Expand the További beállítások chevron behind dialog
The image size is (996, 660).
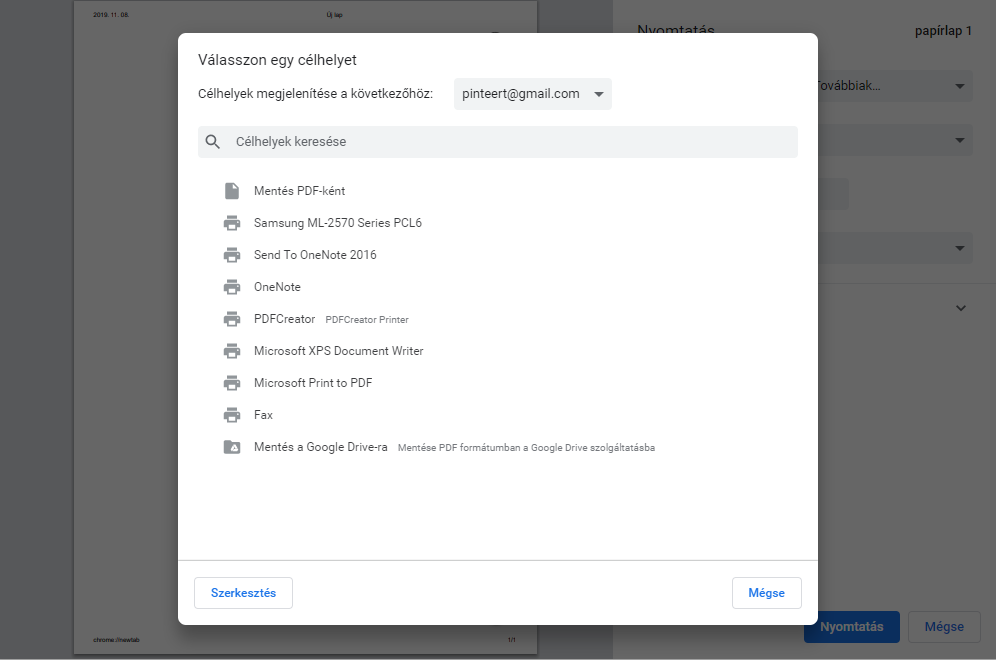pos(961,308)
